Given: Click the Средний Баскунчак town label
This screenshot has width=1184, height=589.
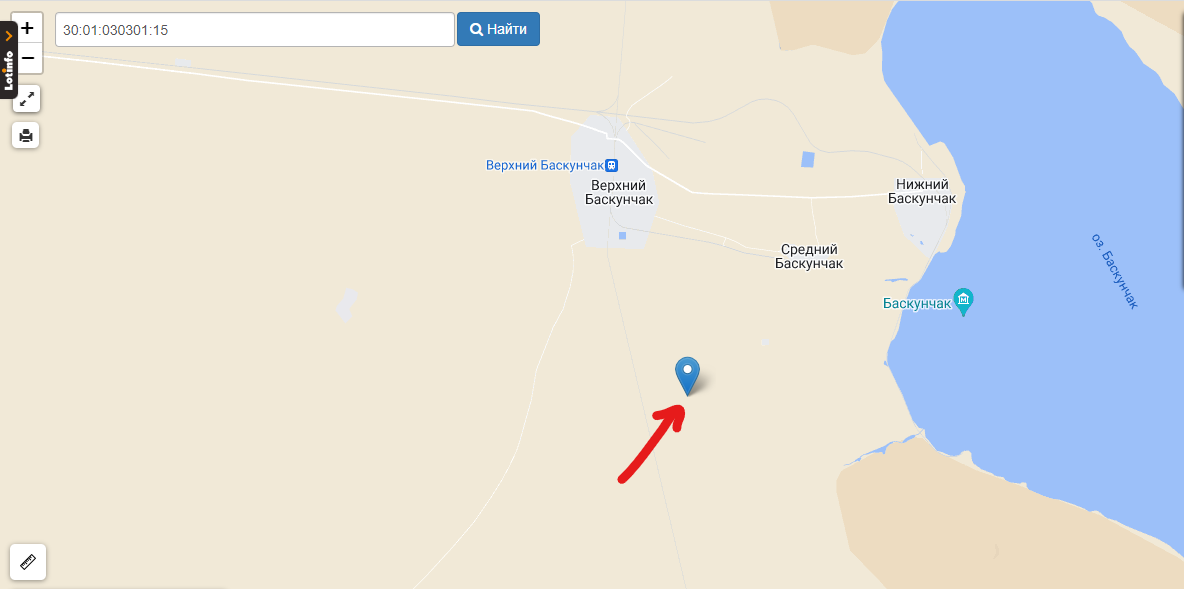Looking at the screenshot, I should pyautogui.click(x=809, y=257).
